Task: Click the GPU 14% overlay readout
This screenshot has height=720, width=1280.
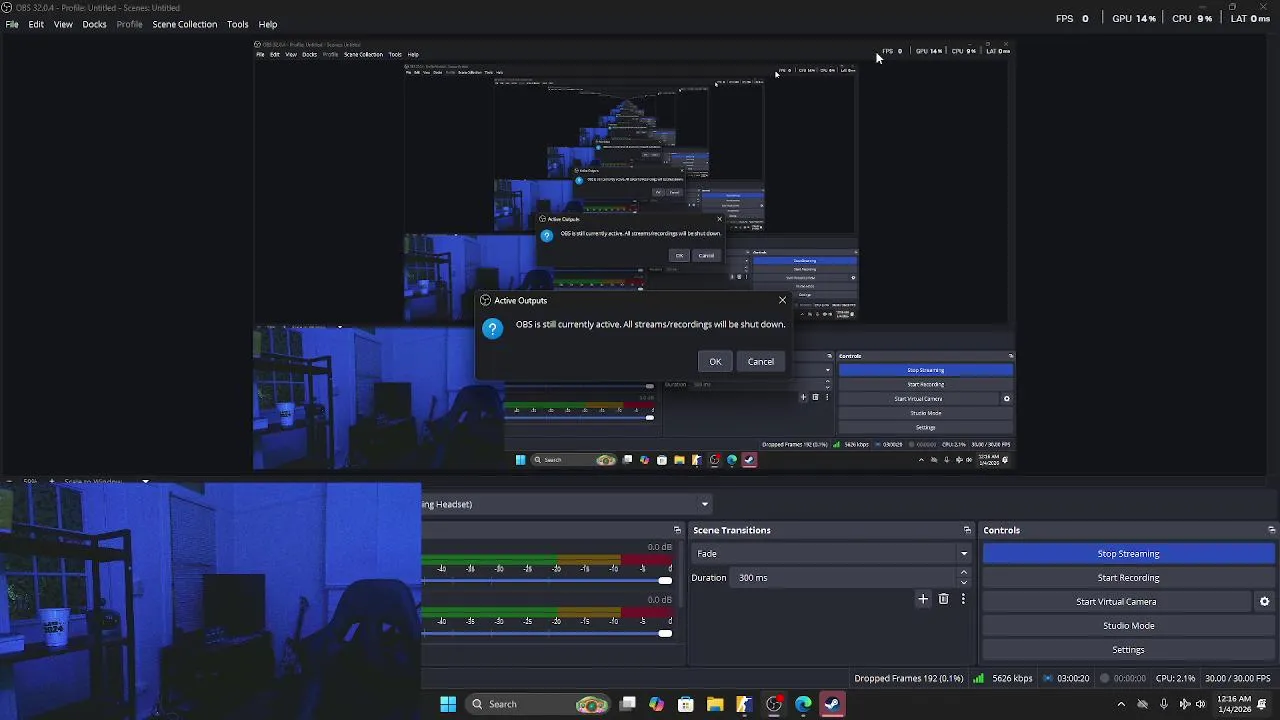Action: click(1134, 18)
